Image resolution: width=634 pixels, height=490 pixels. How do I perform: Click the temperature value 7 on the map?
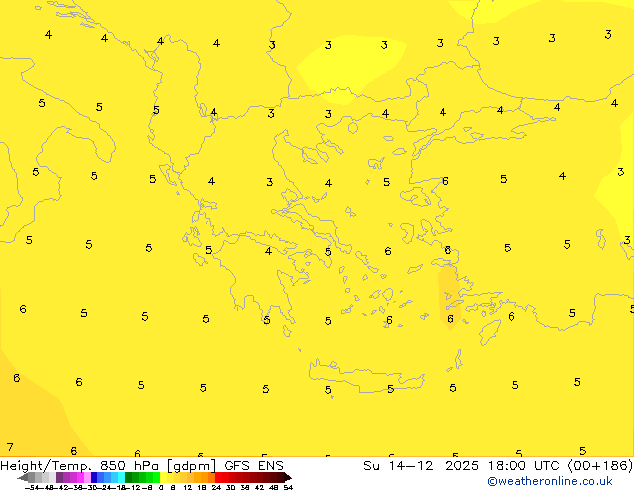click(x=10, y=447)
